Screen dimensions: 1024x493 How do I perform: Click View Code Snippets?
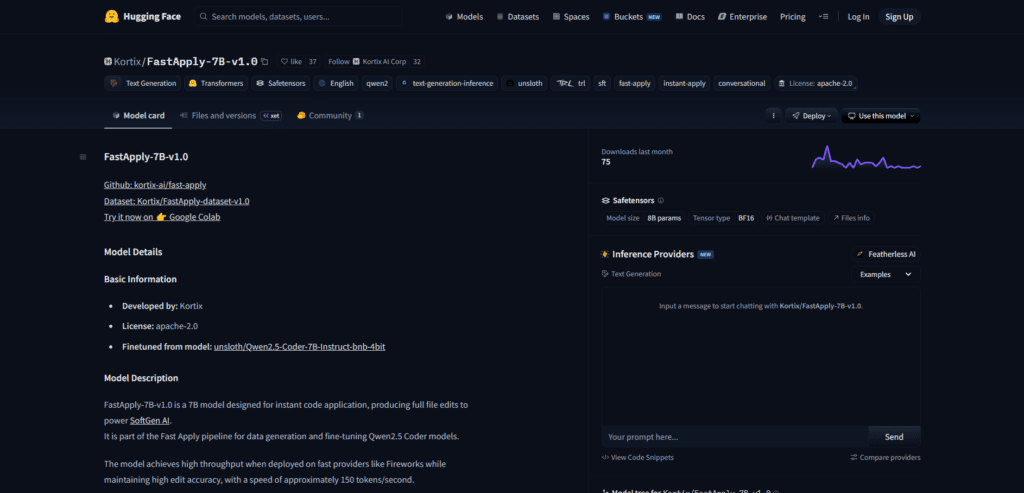coord(637,458)
